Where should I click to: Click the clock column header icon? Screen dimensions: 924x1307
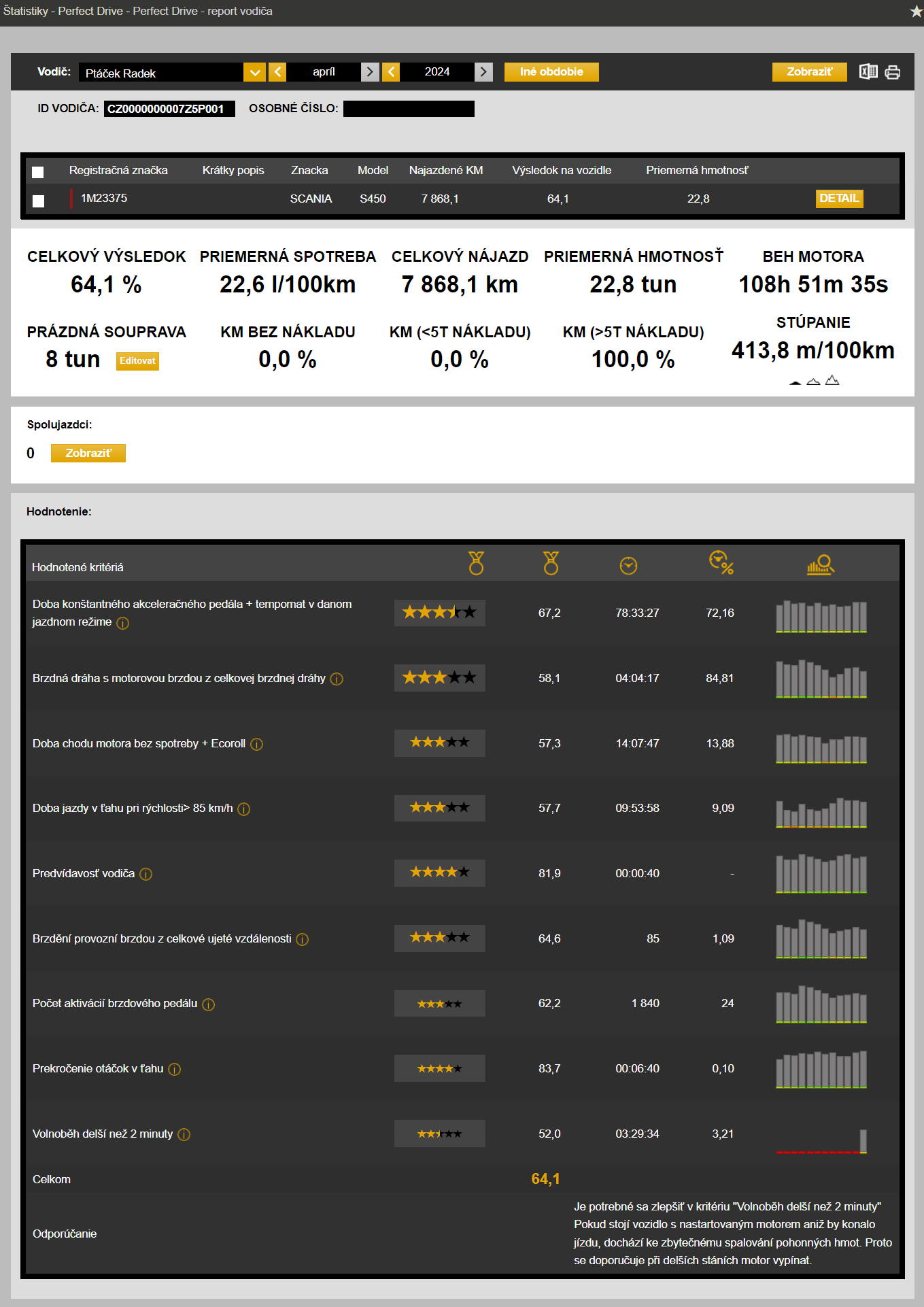pos(628,566)
